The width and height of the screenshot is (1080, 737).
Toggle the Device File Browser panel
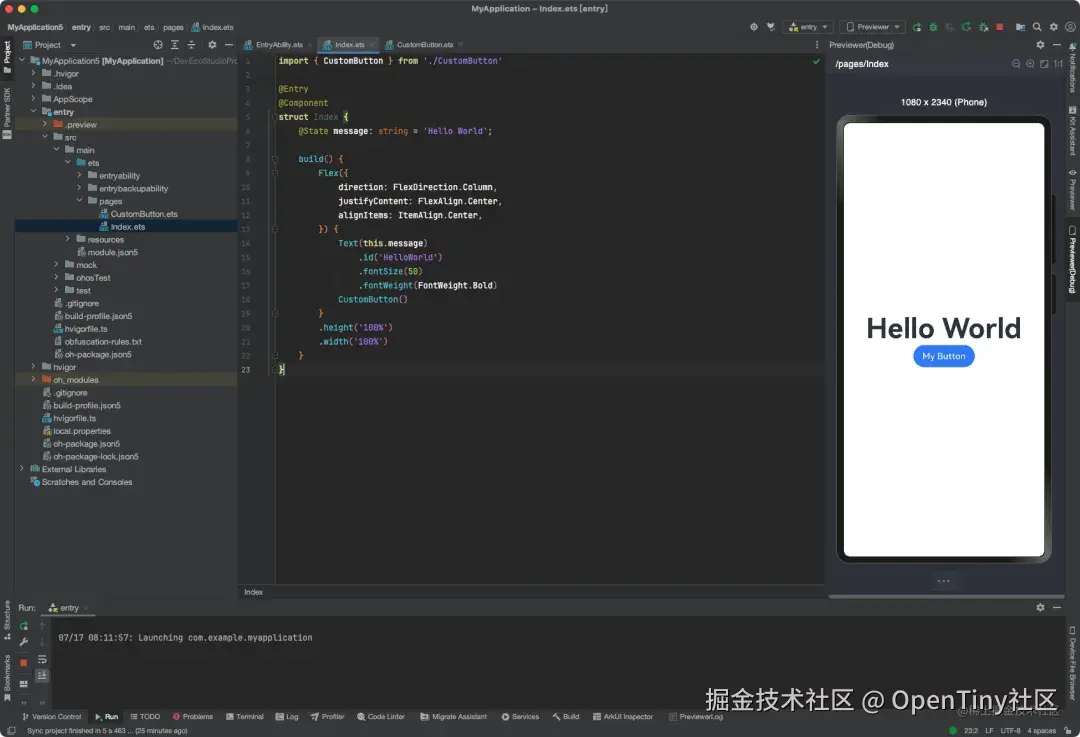(1072, 663)
